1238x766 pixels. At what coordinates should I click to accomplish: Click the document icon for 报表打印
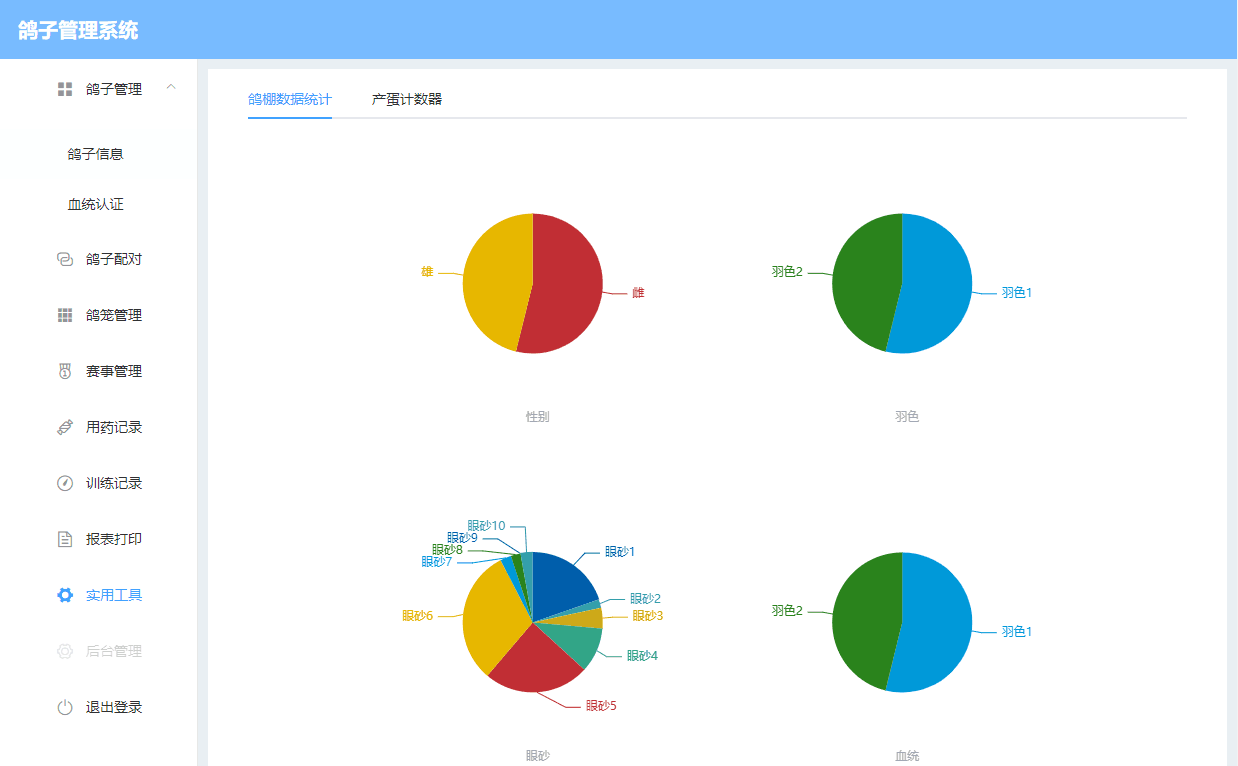point(65,539)
